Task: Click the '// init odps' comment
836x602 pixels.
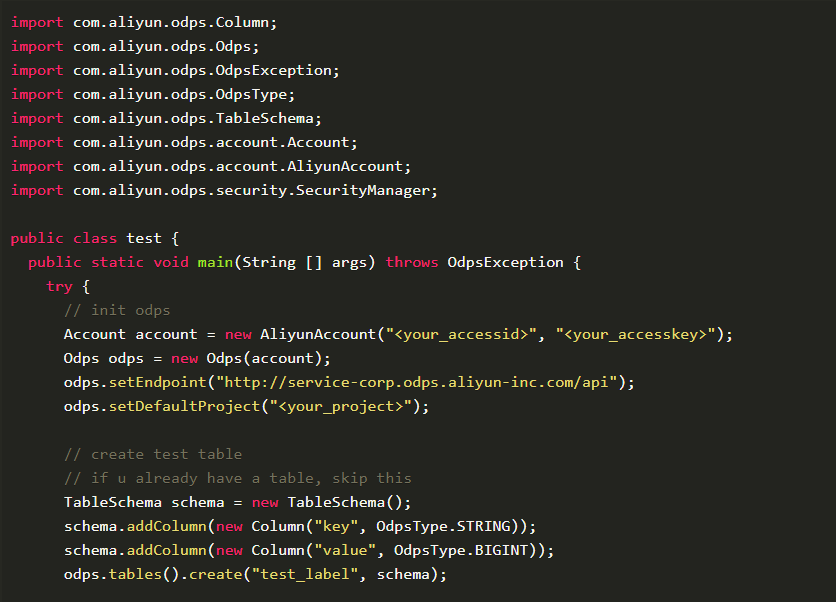Action: point(117,310)
